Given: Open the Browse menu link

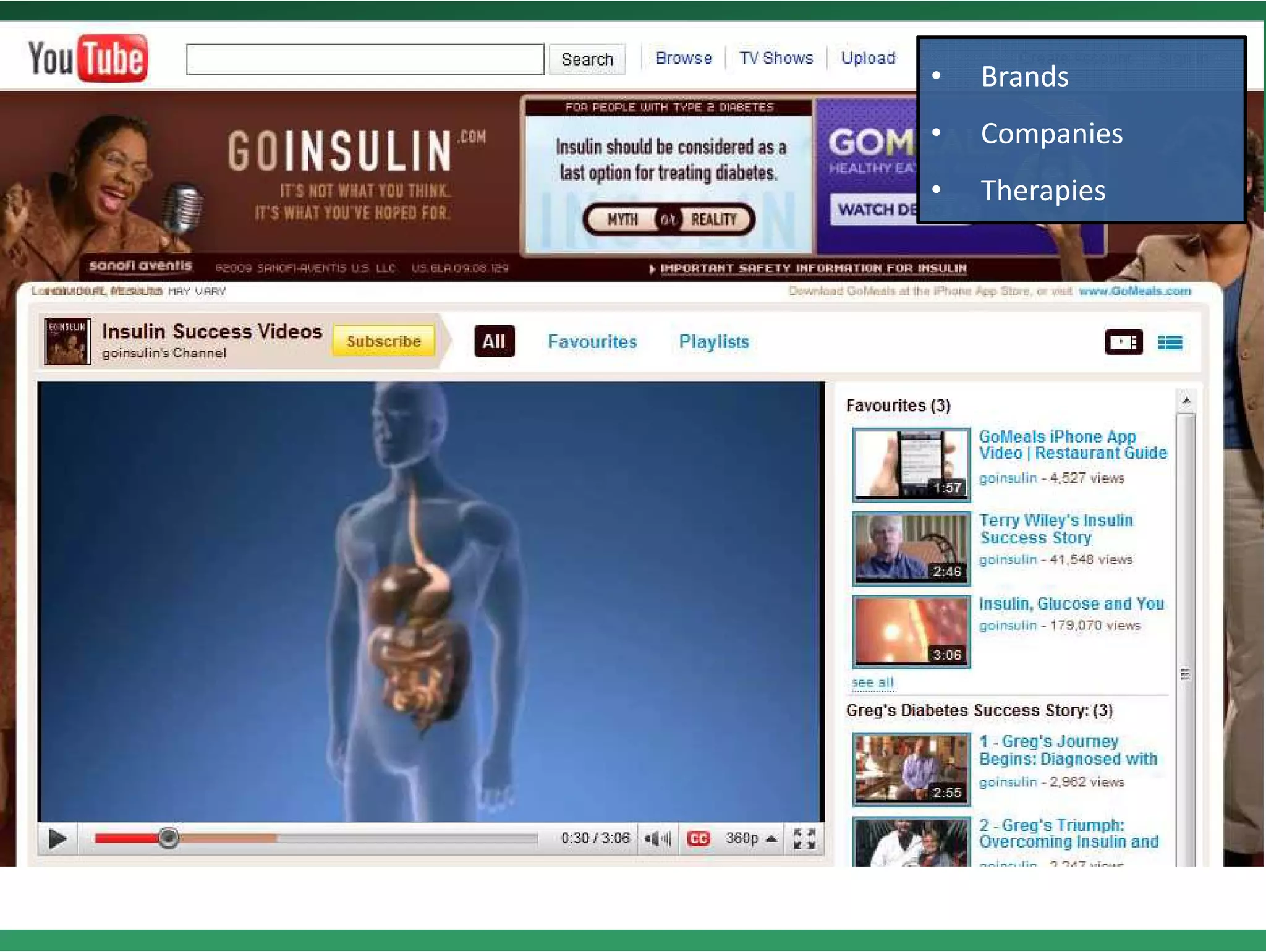Looking at the screenshot, I should [x=684, y=58].
